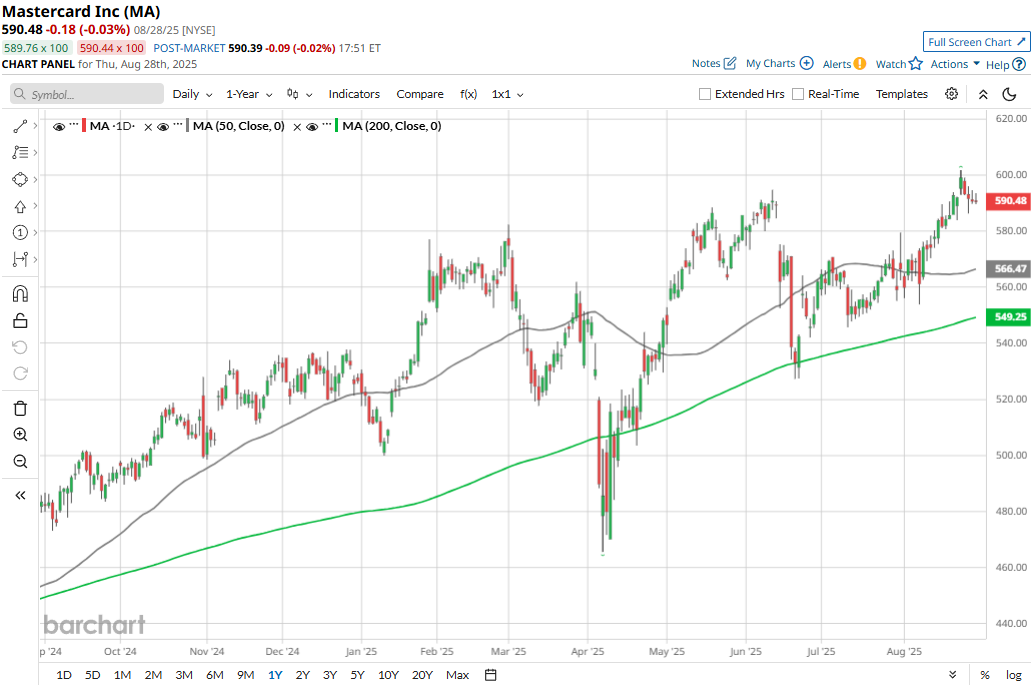Image resolution: width=1031 pixels, height=685 pixels.
Task: Open the Actions dropdown menu
Action: pos(955,64)
